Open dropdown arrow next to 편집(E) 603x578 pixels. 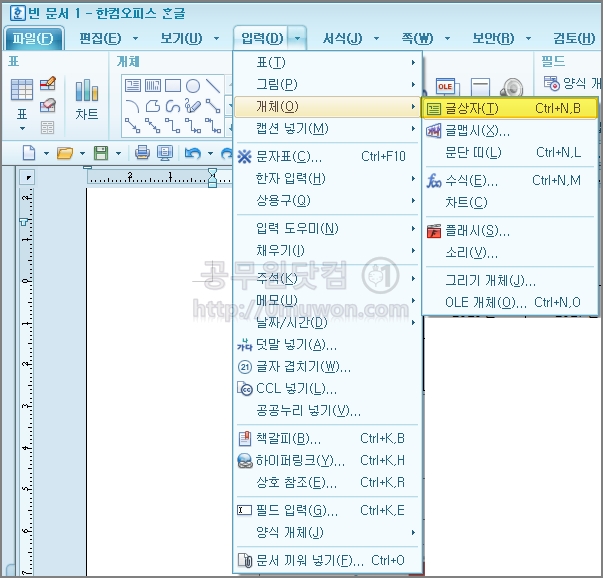135,38
